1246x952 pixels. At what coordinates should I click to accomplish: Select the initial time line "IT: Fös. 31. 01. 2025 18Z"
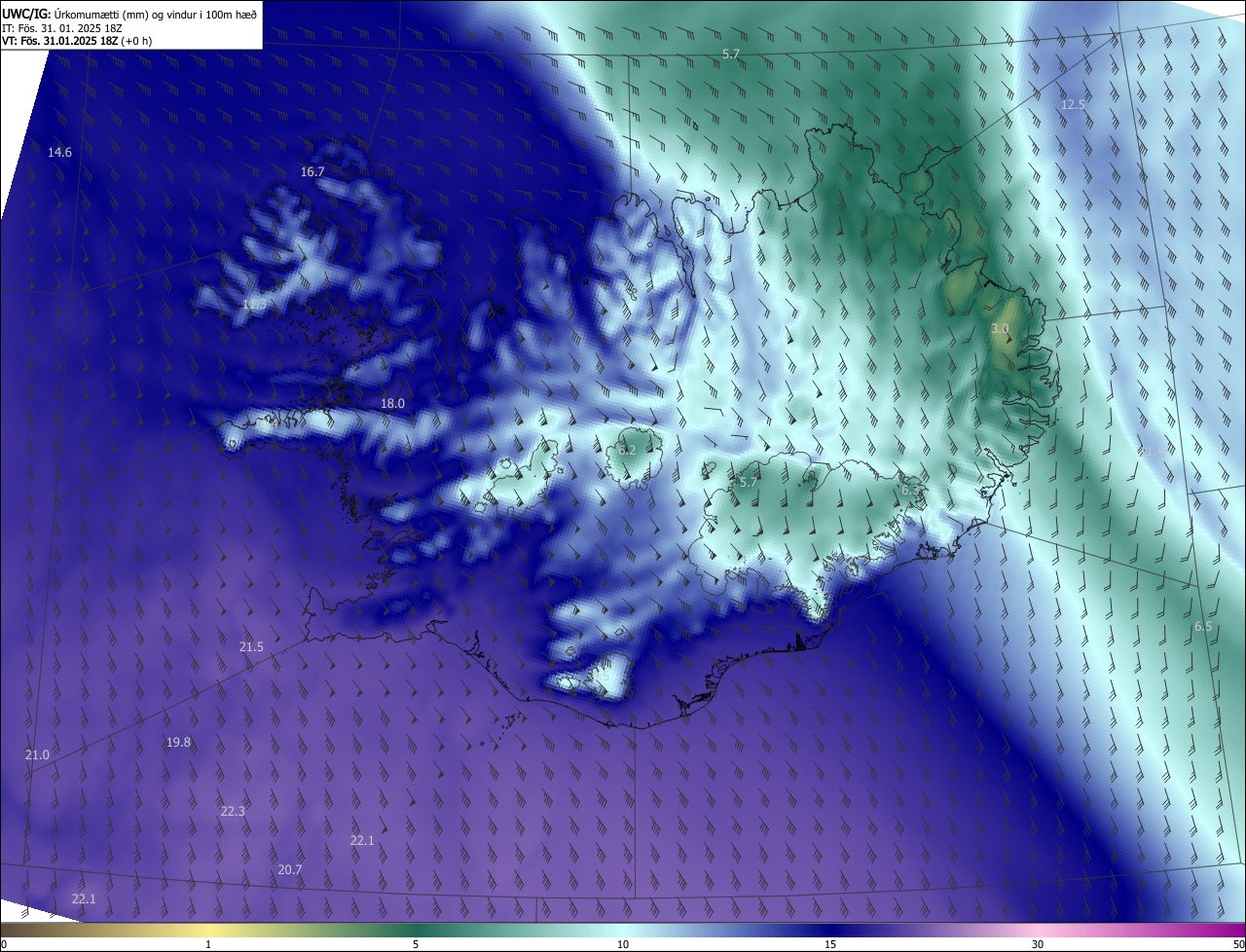click(x=64, y=27)
